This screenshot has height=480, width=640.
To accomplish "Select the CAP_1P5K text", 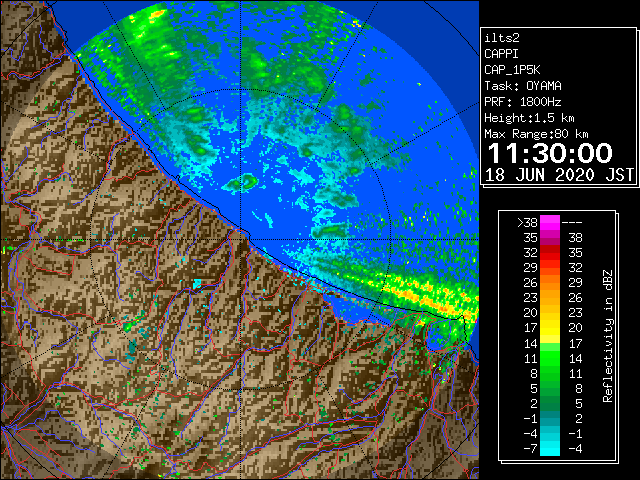I will (512, 70).
